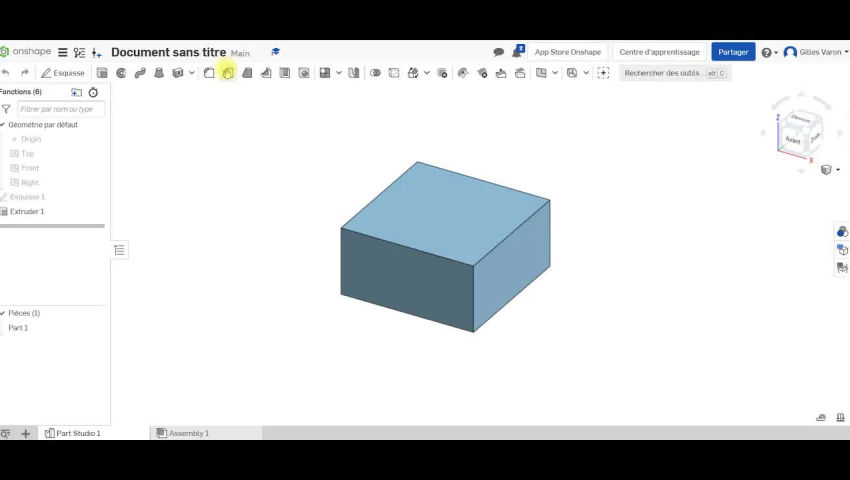Click the Filtrer par nom ou type field
The height and width of the screenshot is (480, 850).
point(60,109)
